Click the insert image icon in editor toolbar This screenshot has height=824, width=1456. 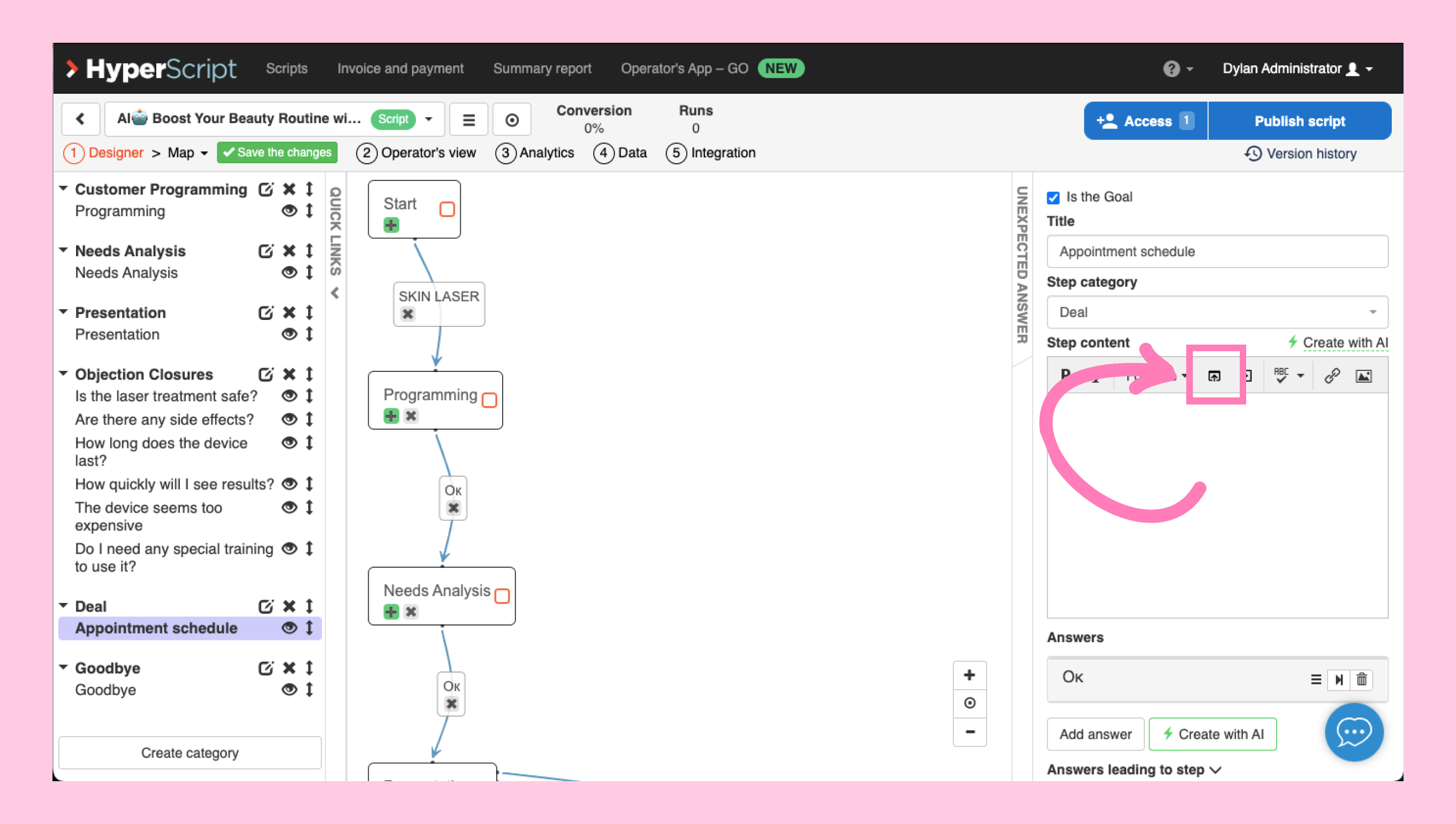click(1363, 376)
